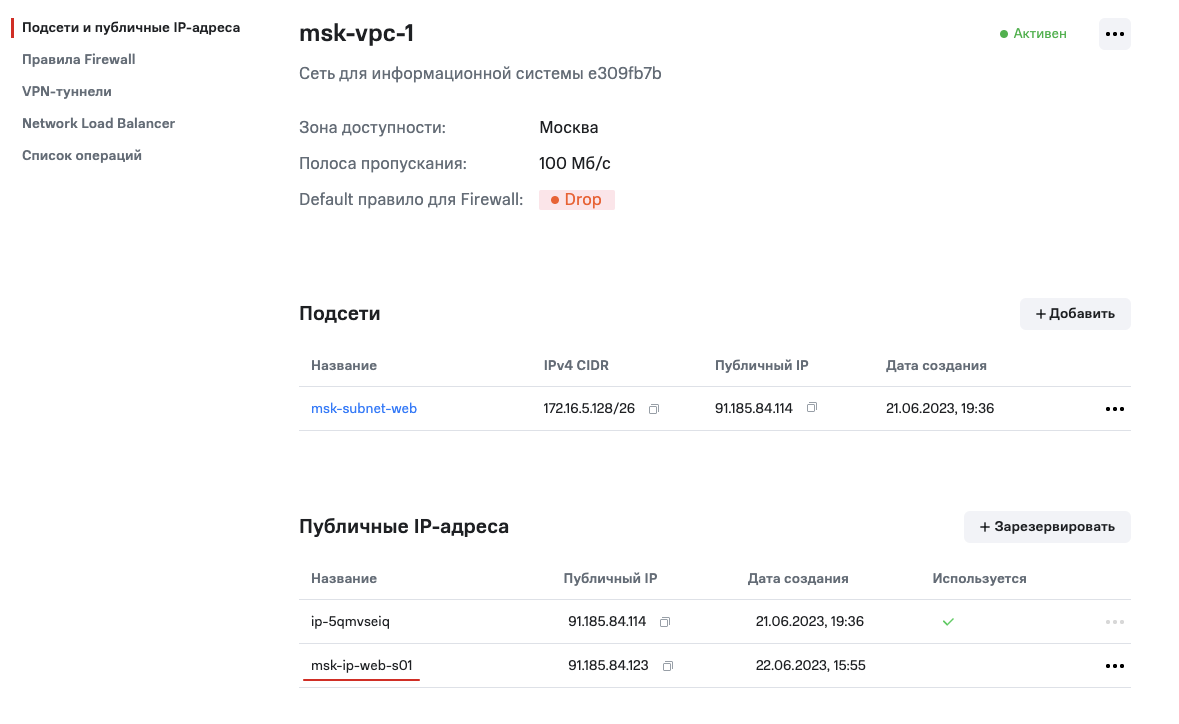Open the ip-5qmvseiq row actions menu
The image size is (1179, 724).
pos(1114,622)
